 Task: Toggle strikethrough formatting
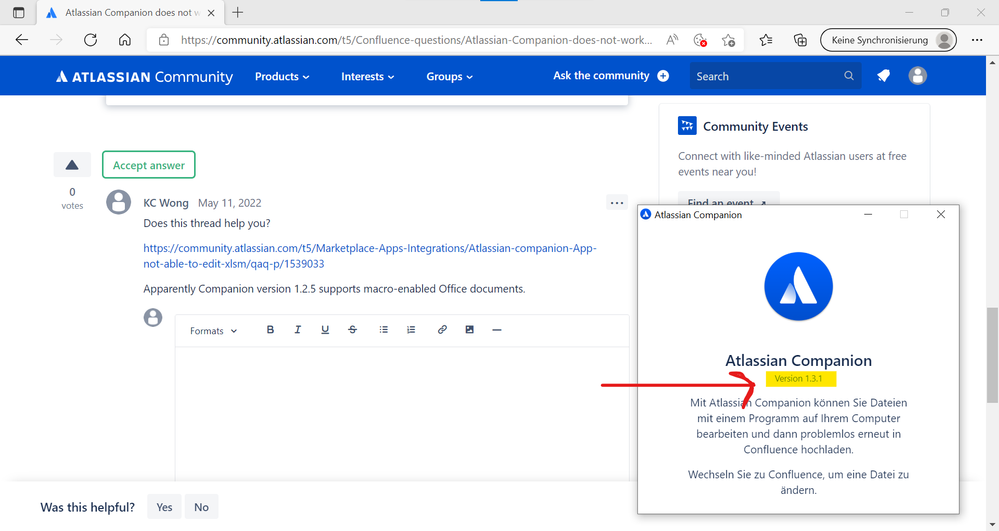pos(352,330)
